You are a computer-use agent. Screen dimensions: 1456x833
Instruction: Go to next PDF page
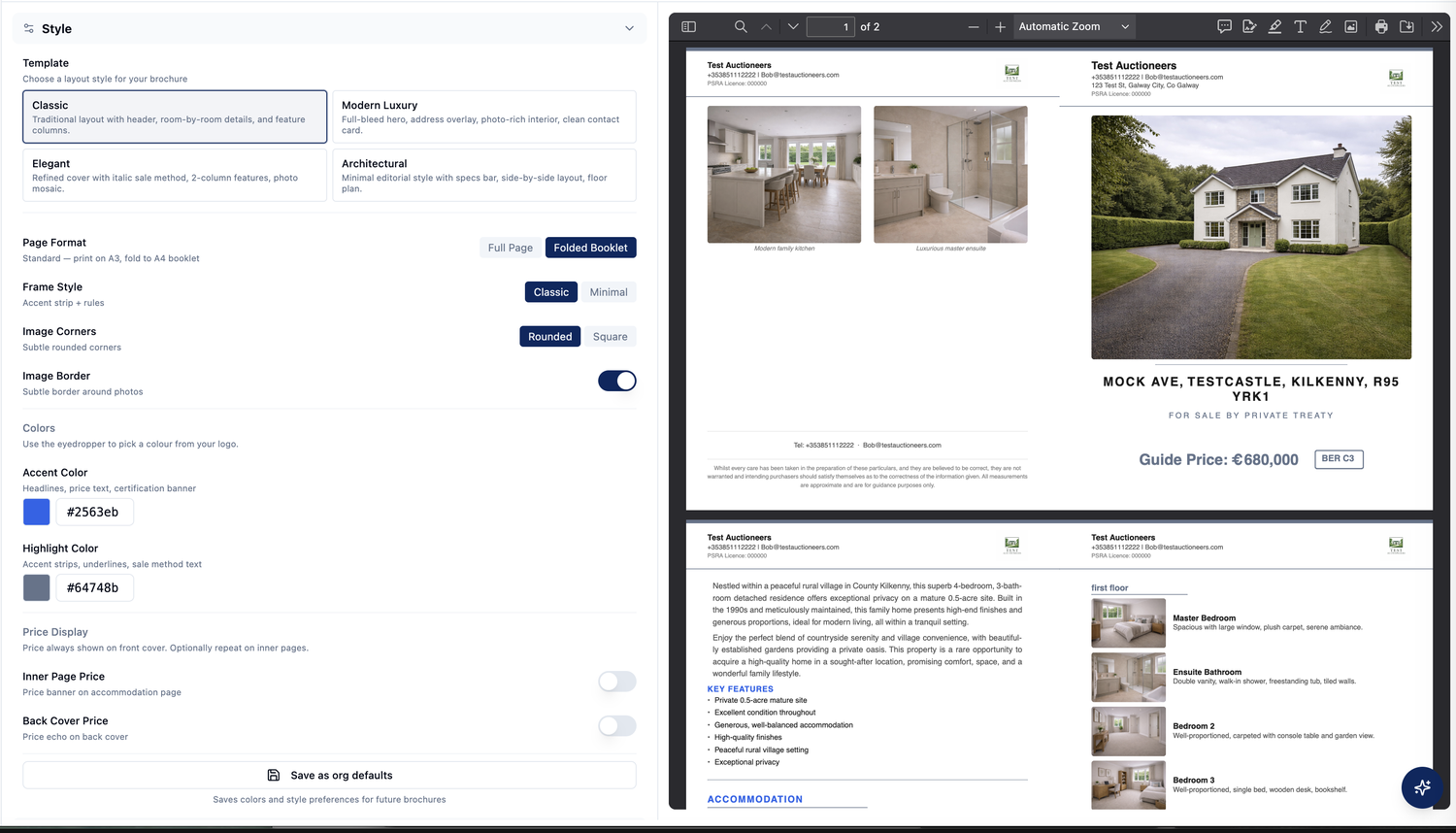[793, 27]
